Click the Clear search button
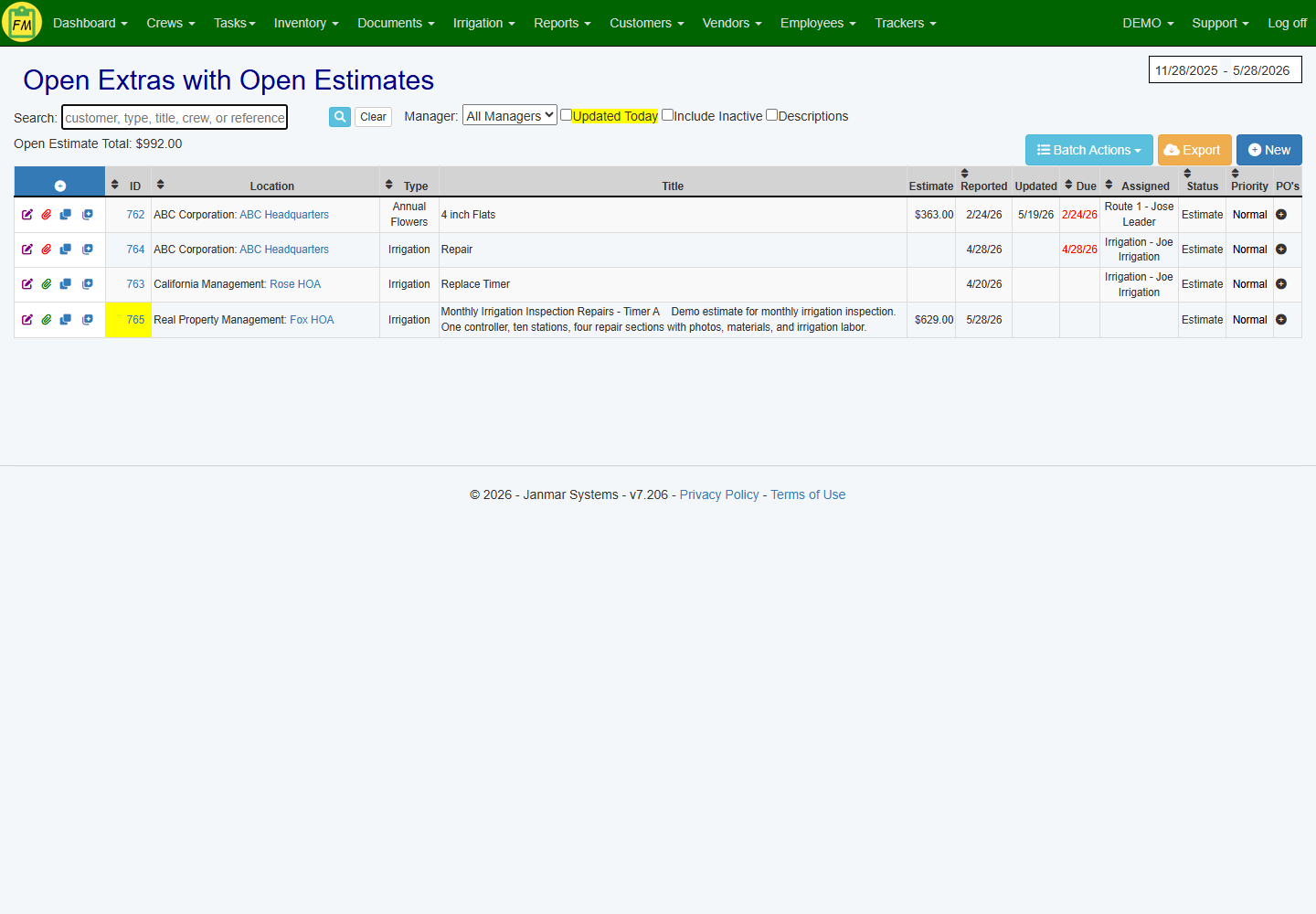 [373, 117]
